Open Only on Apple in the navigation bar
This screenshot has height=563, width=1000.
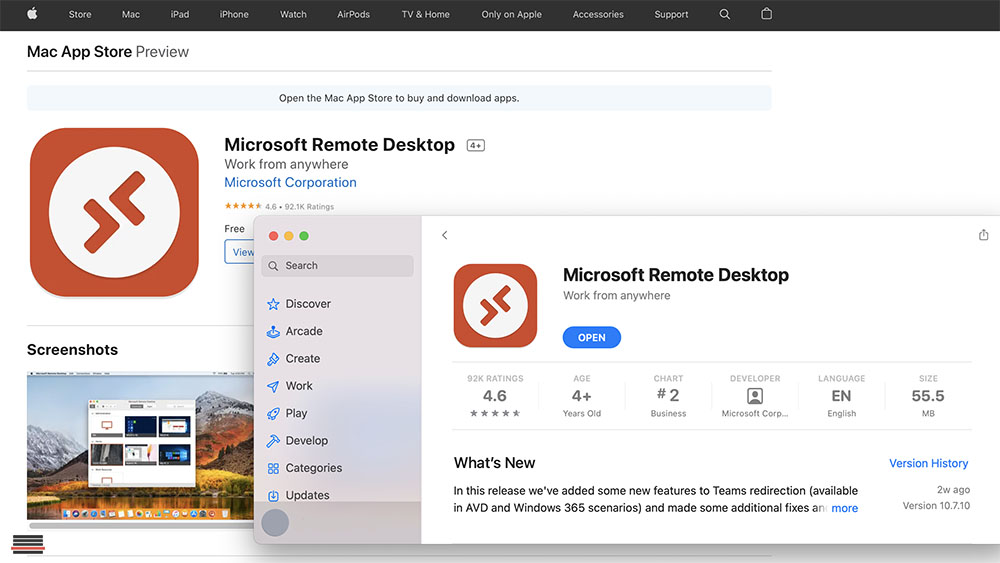[x=511, y=14]
